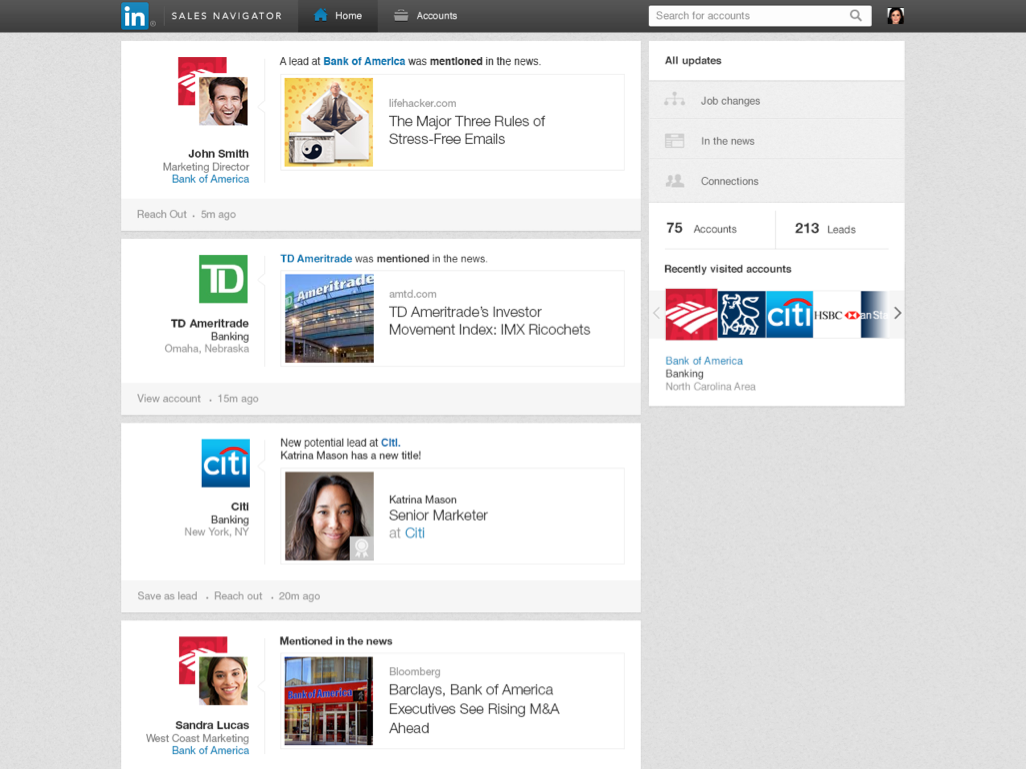Filter updates by Connections
1026x769 pixels.
777,181
